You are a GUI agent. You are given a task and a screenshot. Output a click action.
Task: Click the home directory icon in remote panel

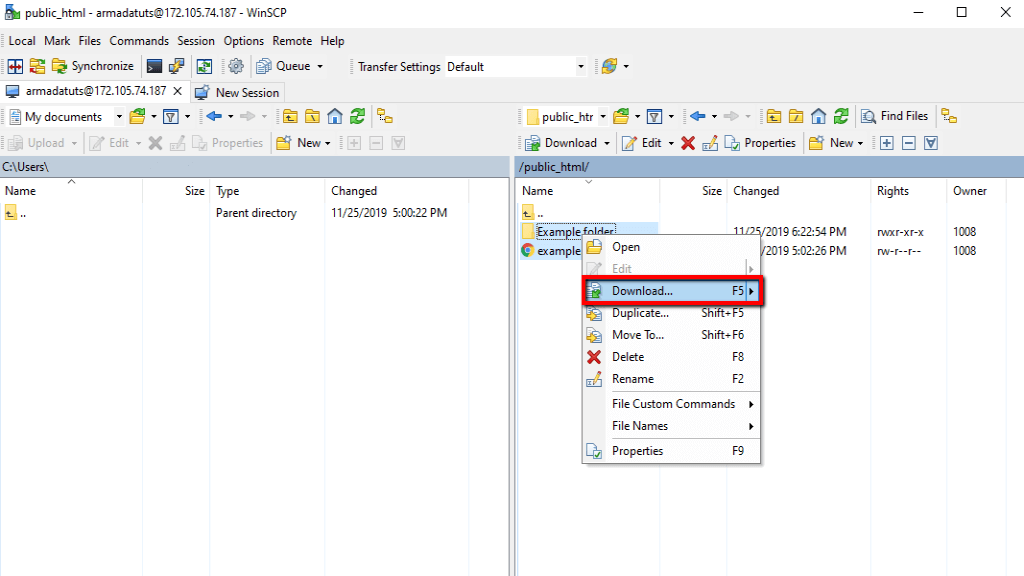[x=818, y=117]
